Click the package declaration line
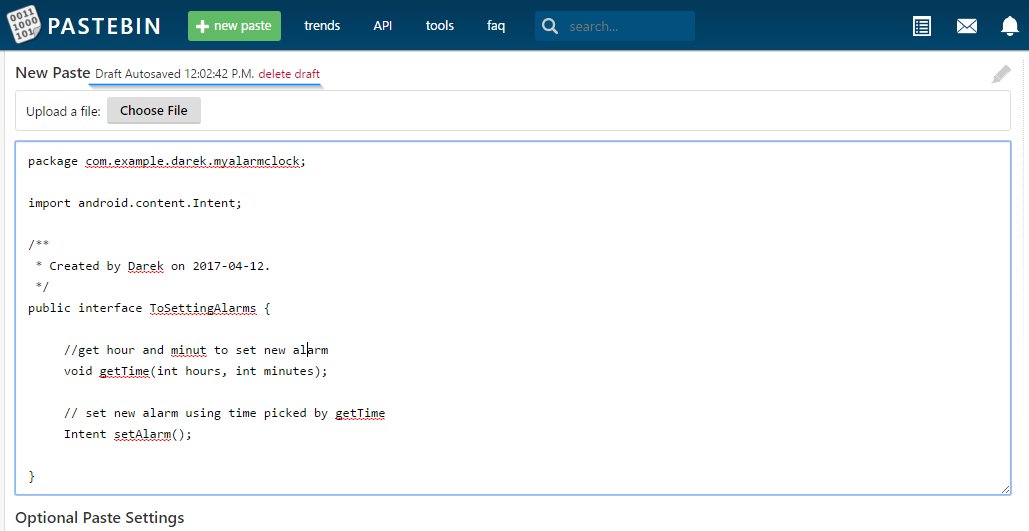 point(167,161)
